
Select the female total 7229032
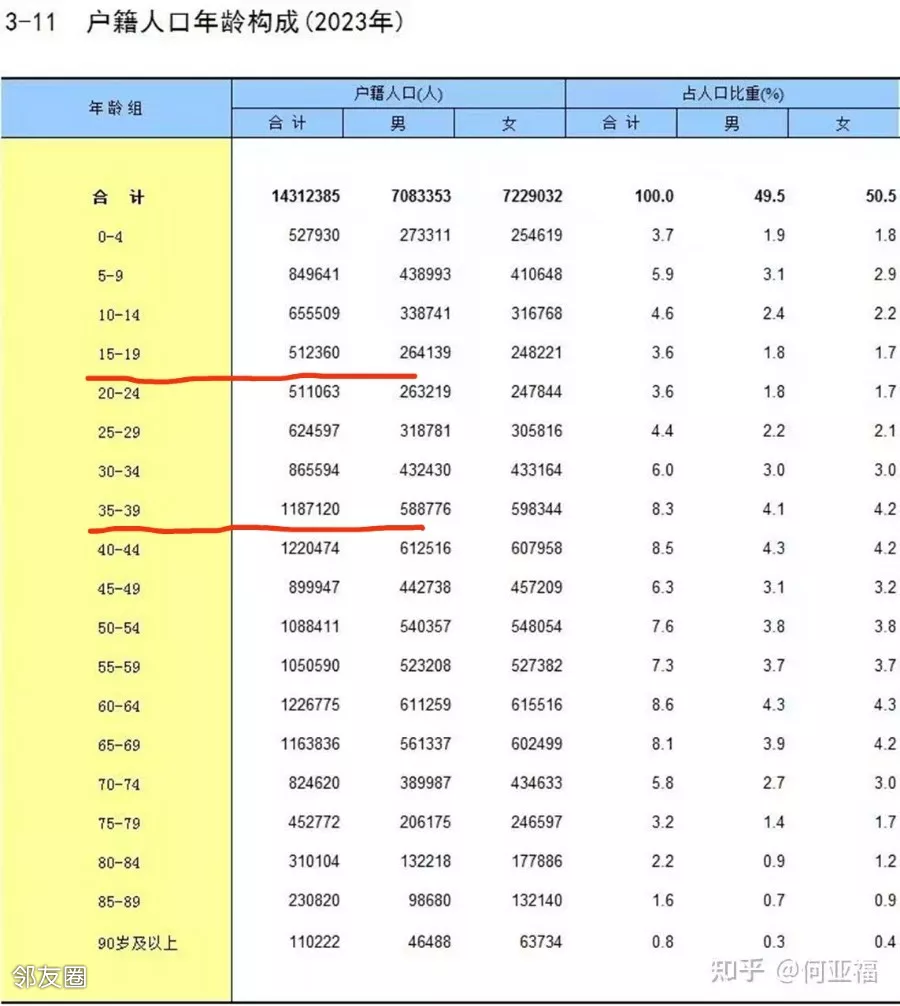(x=531, y=197)
